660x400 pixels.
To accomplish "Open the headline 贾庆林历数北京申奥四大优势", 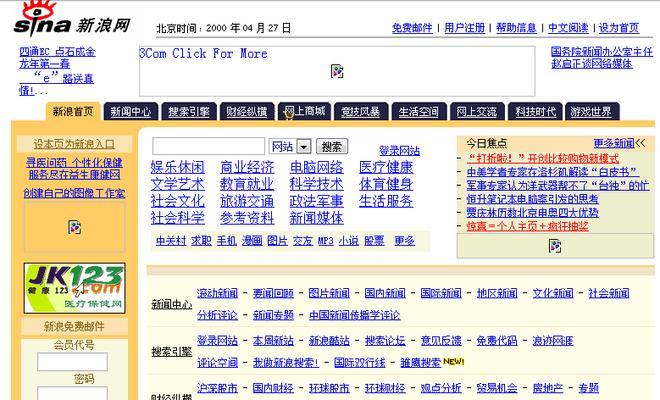I will click(532, 212).
